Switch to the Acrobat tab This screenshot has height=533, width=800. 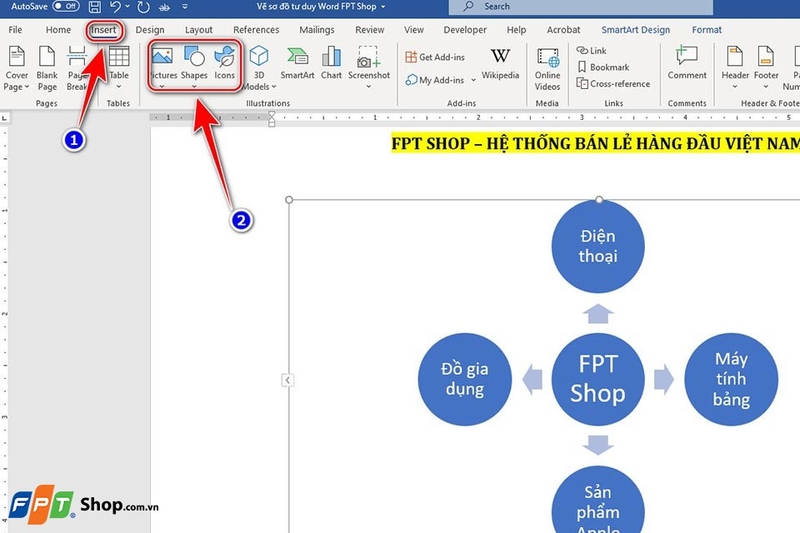coord(563,30)
